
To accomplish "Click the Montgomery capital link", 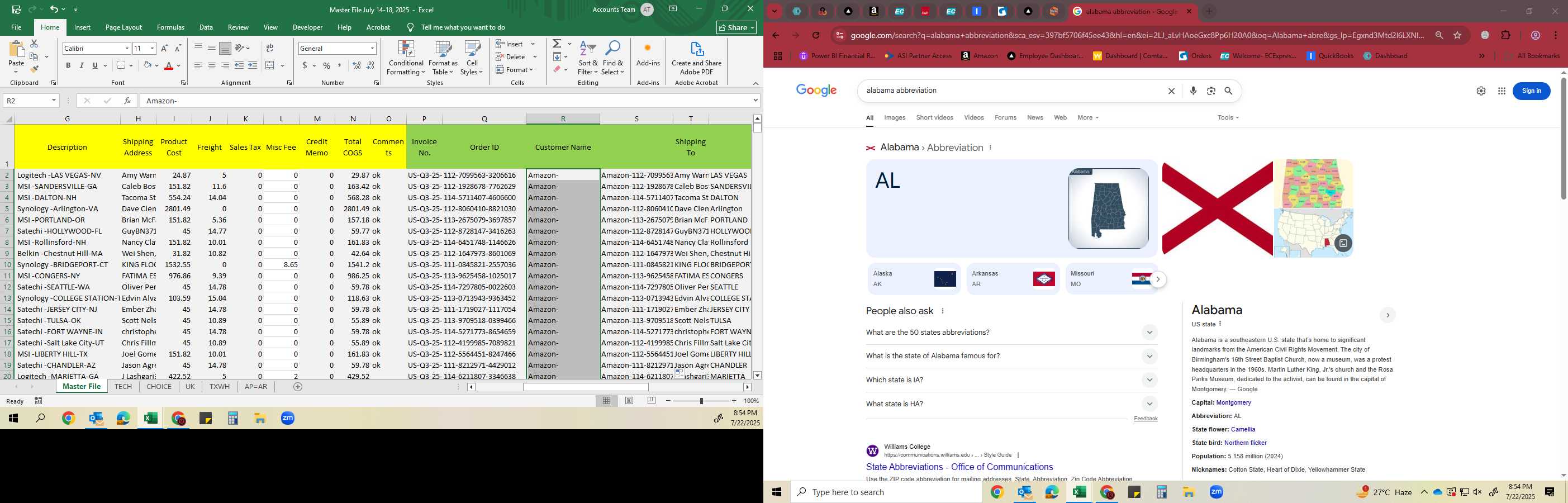I will pos(1233,402).
